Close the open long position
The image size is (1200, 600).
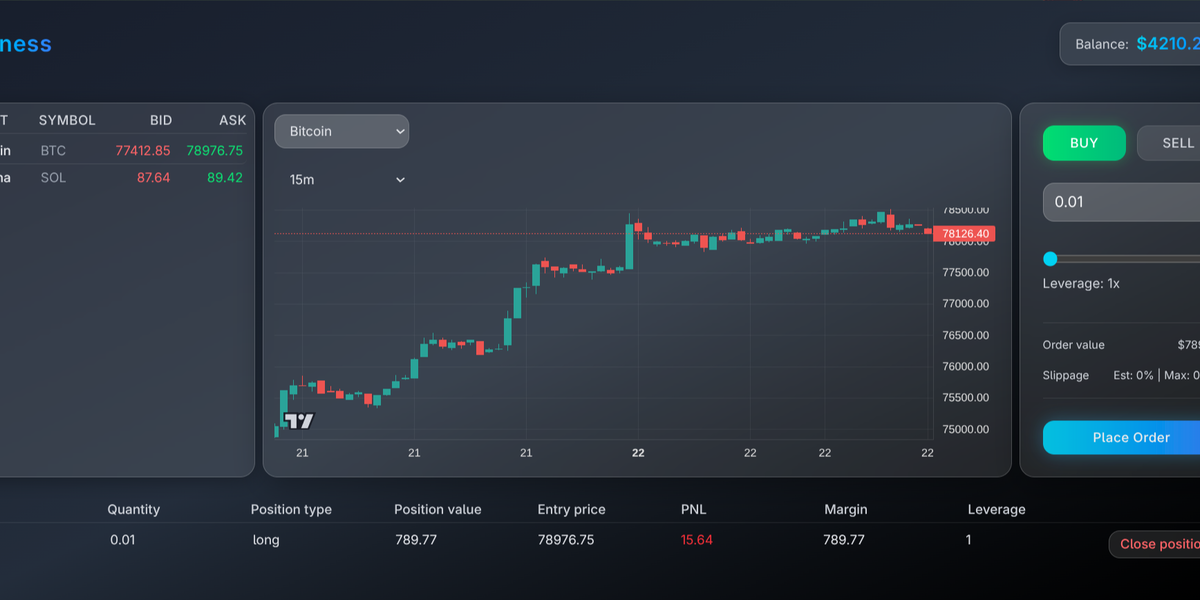(x=1157, y=544)
